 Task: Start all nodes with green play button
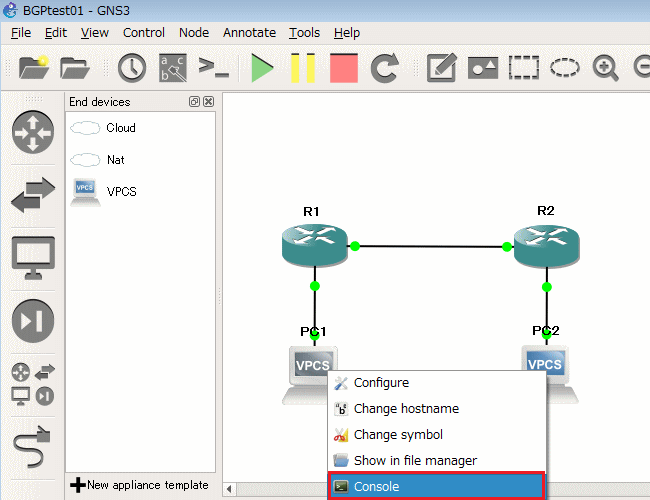tap(262, 68)
